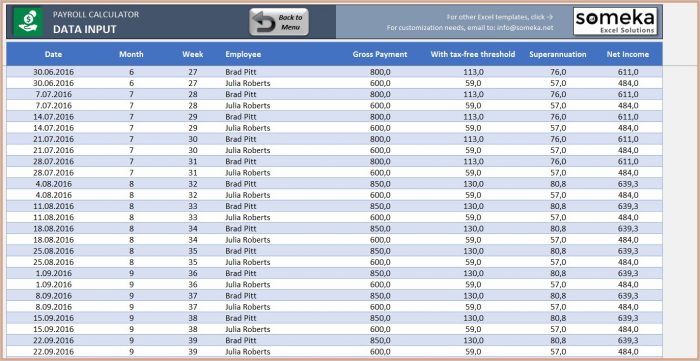Select the Month column header
700x361 pixels.
(x=131, y=54)
